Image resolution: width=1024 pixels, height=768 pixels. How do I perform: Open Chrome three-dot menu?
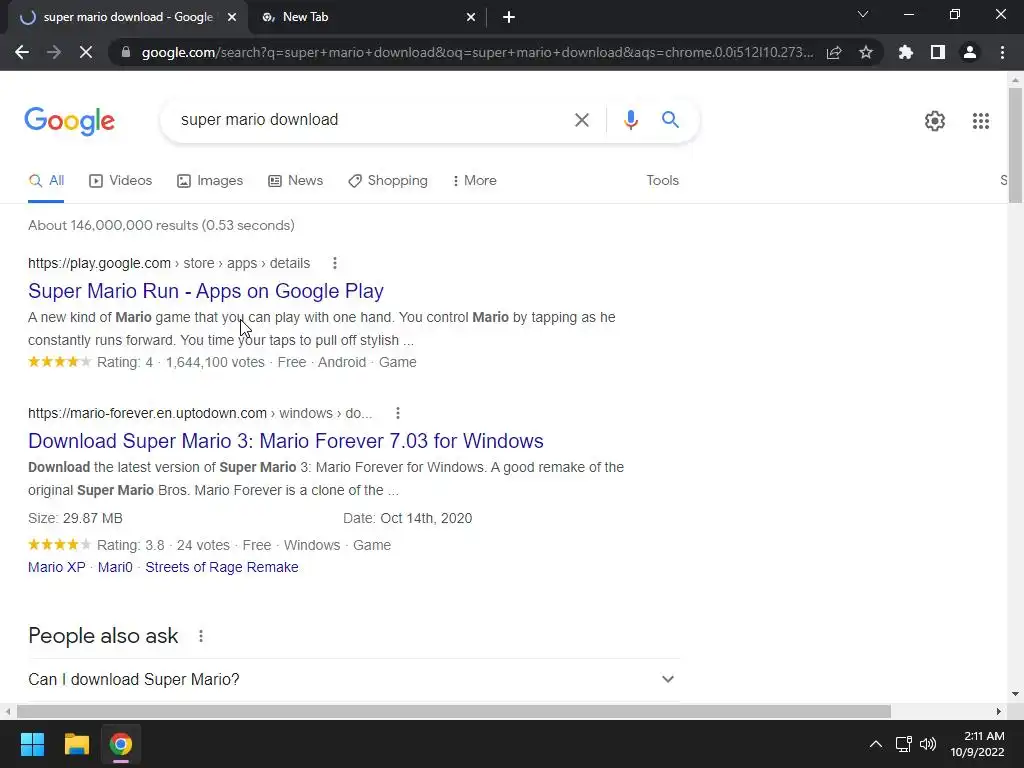click(1002, 52)
